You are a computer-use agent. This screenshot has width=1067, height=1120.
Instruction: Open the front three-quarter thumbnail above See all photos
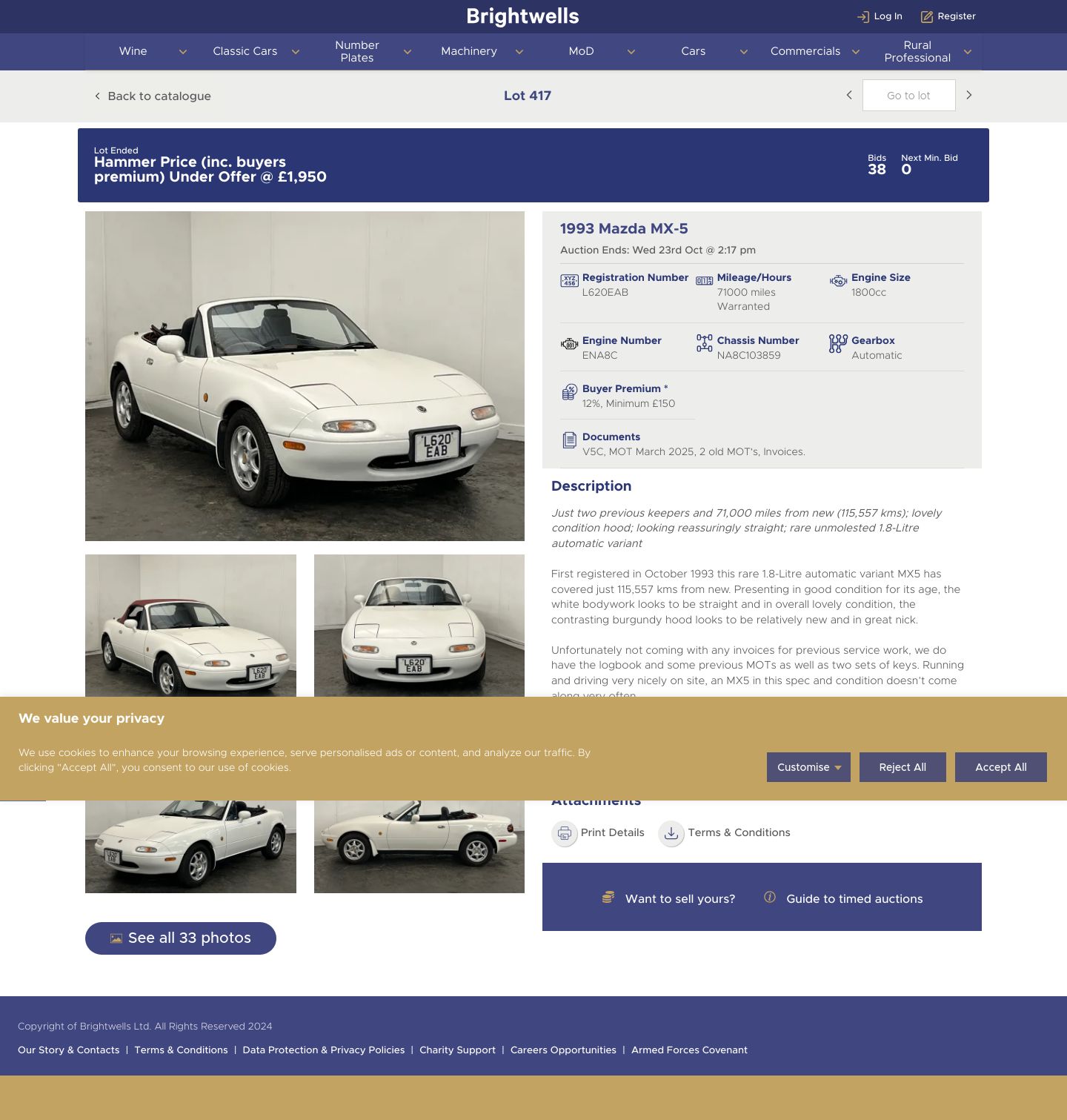point(190,846)
